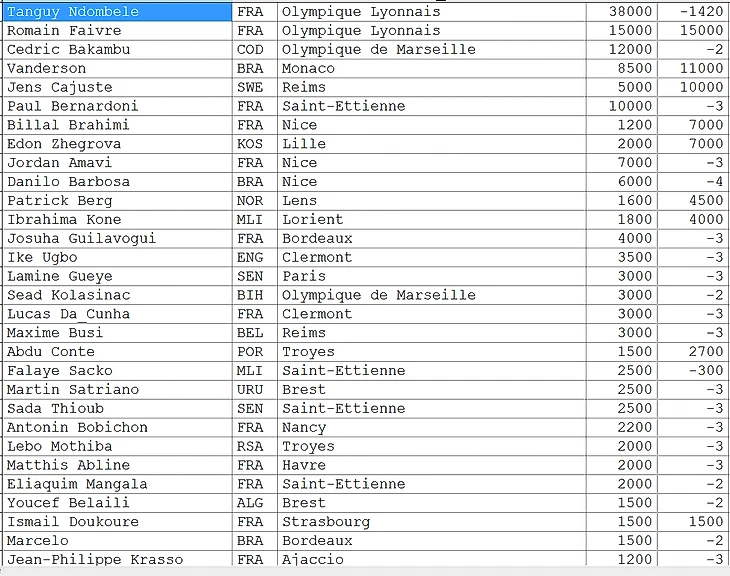Click the 8500 value for Vanderson
Image resolution: width=730 pixels, height=576 pixels.
[x=622, y=68]
